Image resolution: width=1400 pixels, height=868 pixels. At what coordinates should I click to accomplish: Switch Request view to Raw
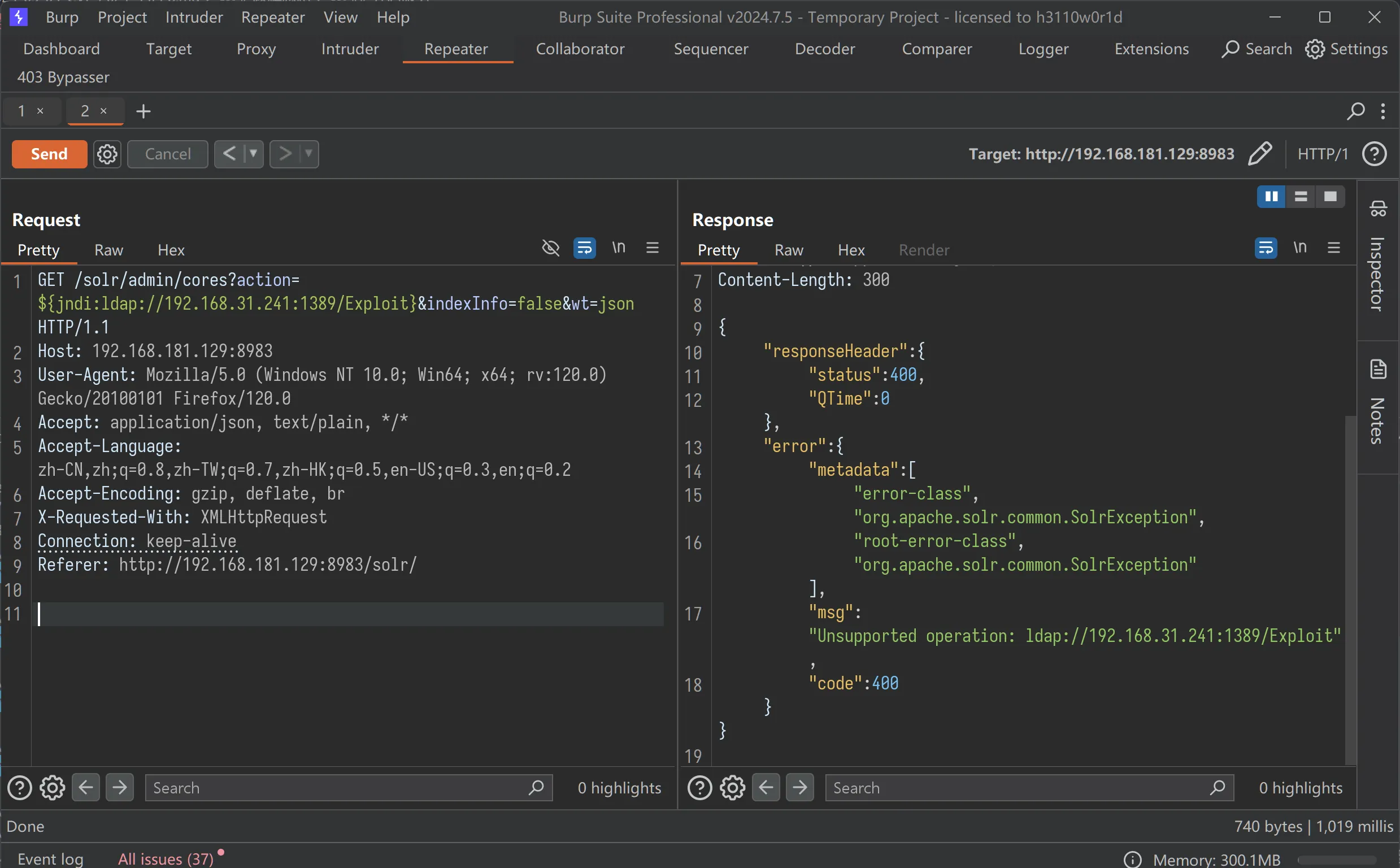pyautogui.click(x=108, y=250)
